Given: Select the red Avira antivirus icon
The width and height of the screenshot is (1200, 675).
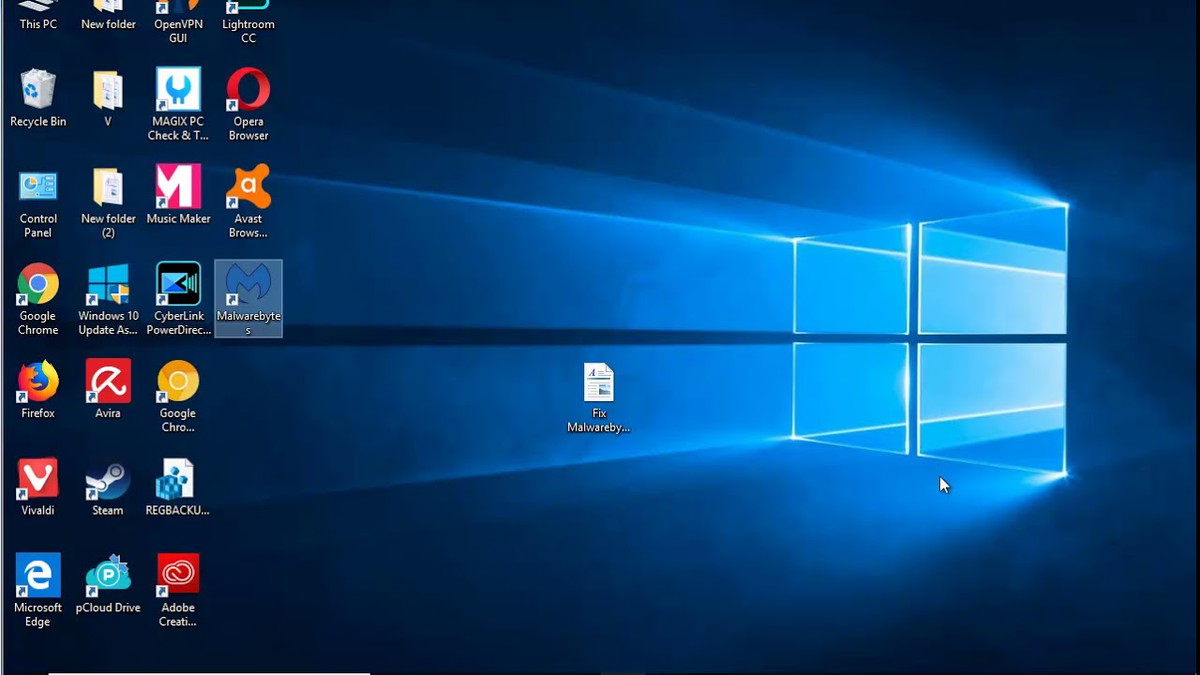Looking at the screenshot, I should (x=108, y=382).
